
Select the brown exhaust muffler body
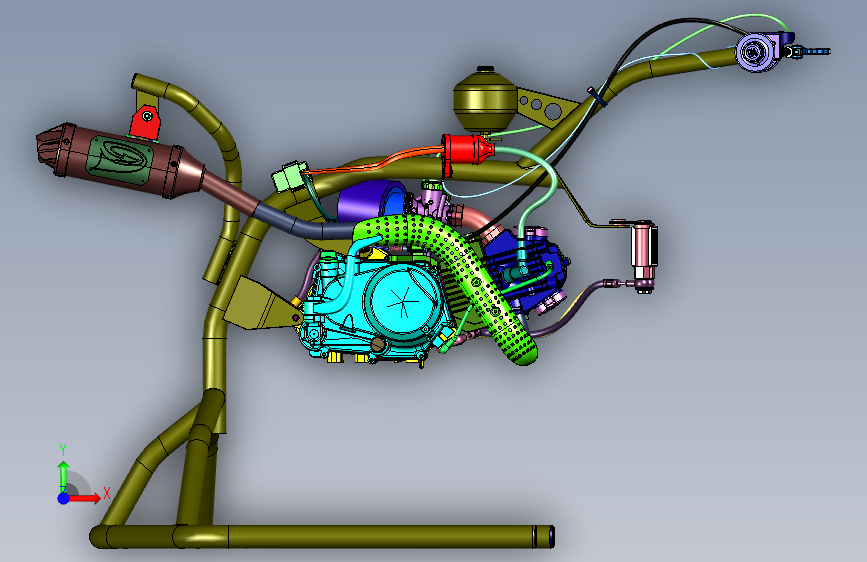119,160
